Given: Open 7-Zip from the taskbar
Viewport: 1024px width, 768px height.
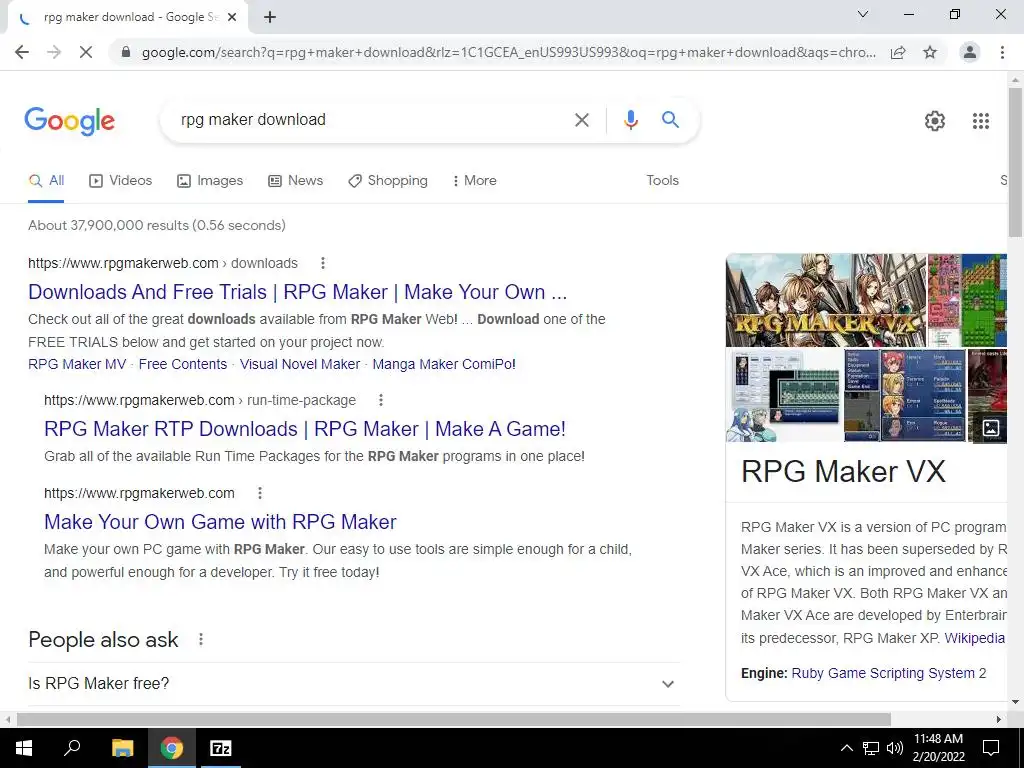Looking at the screenshot, I should tap(220, 748).
